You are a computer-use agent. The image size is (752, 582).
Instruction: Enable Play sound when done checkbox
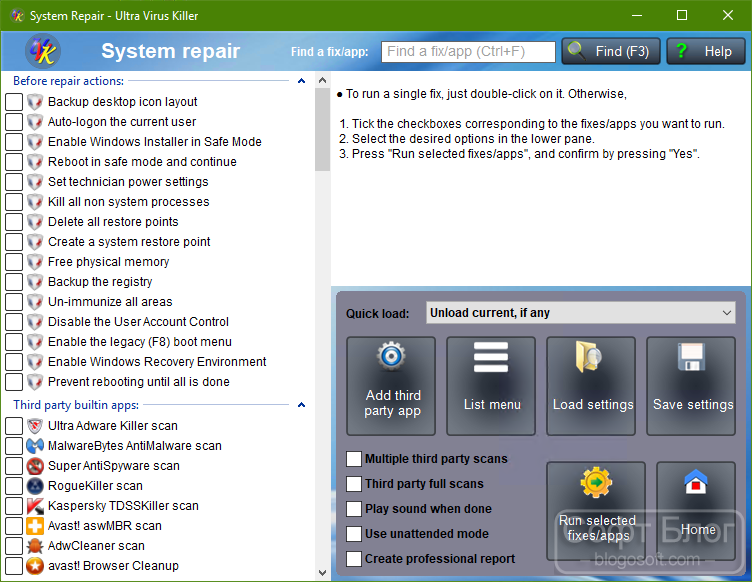pyautogui.click(x=354, y=509)
